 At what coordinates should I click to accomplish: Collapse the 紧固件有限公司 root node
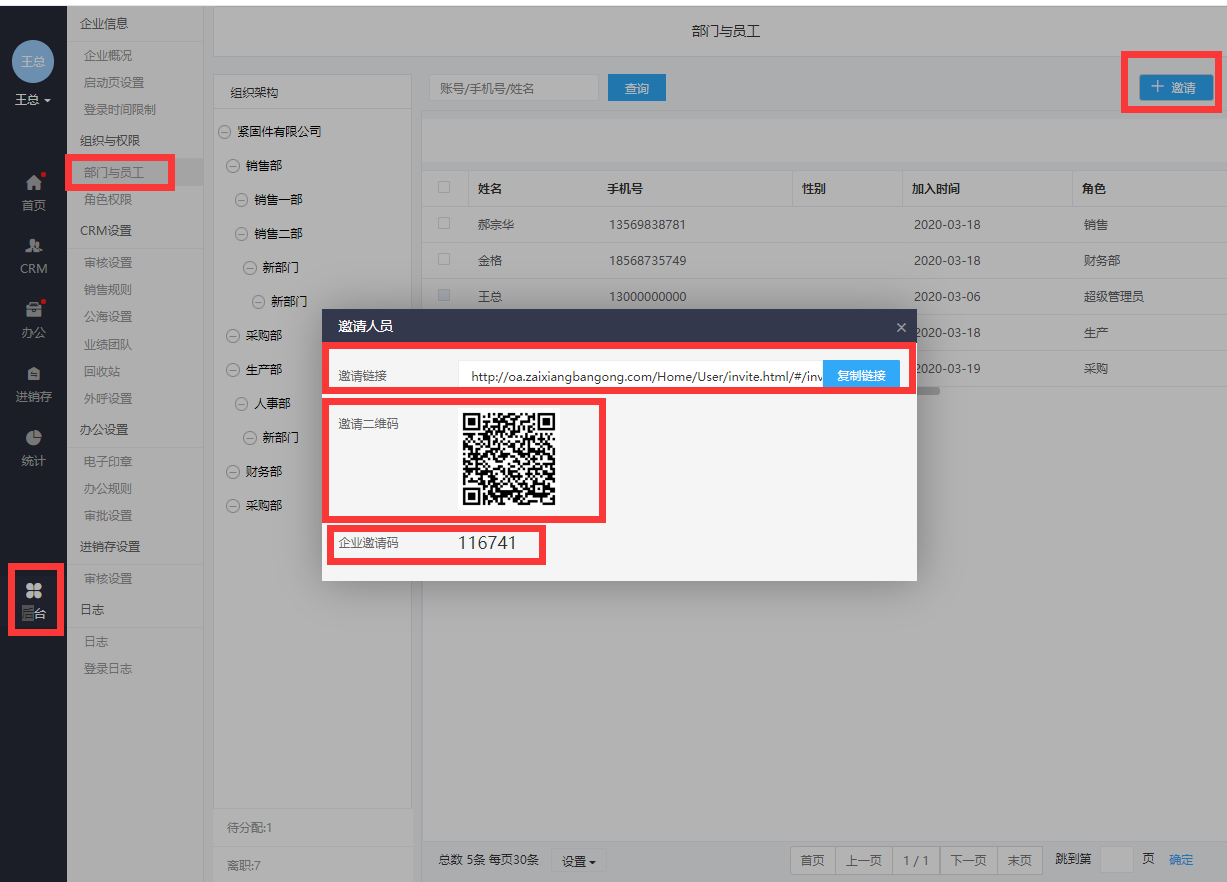224,132
